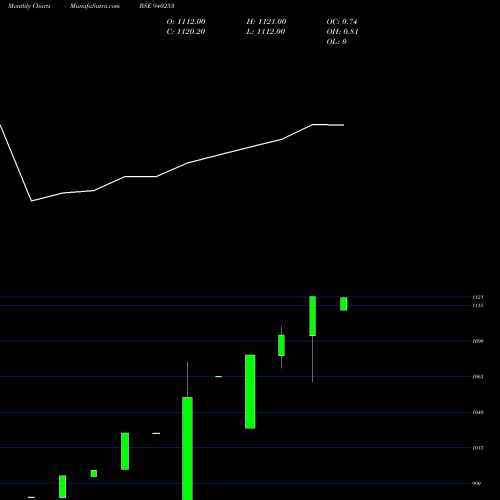Click the 'OH: 0.81' reading

click(x=342, y=32)
